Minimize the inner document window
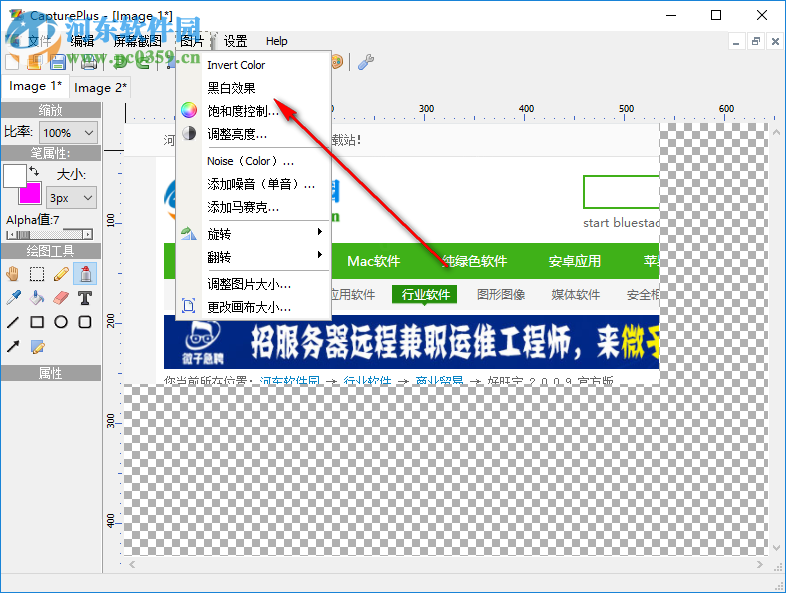Image resolution: width=786 pixels, height=593 pixels. [736, 42]
